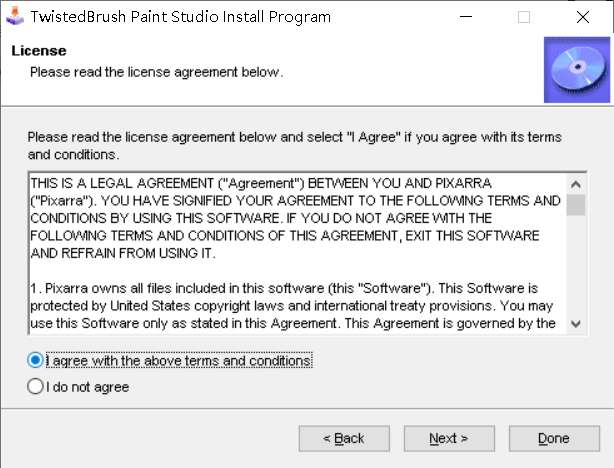This screenshot has width=614, height=468.
Task: Proceed by pressing the Next button
Action: [448, 438]
